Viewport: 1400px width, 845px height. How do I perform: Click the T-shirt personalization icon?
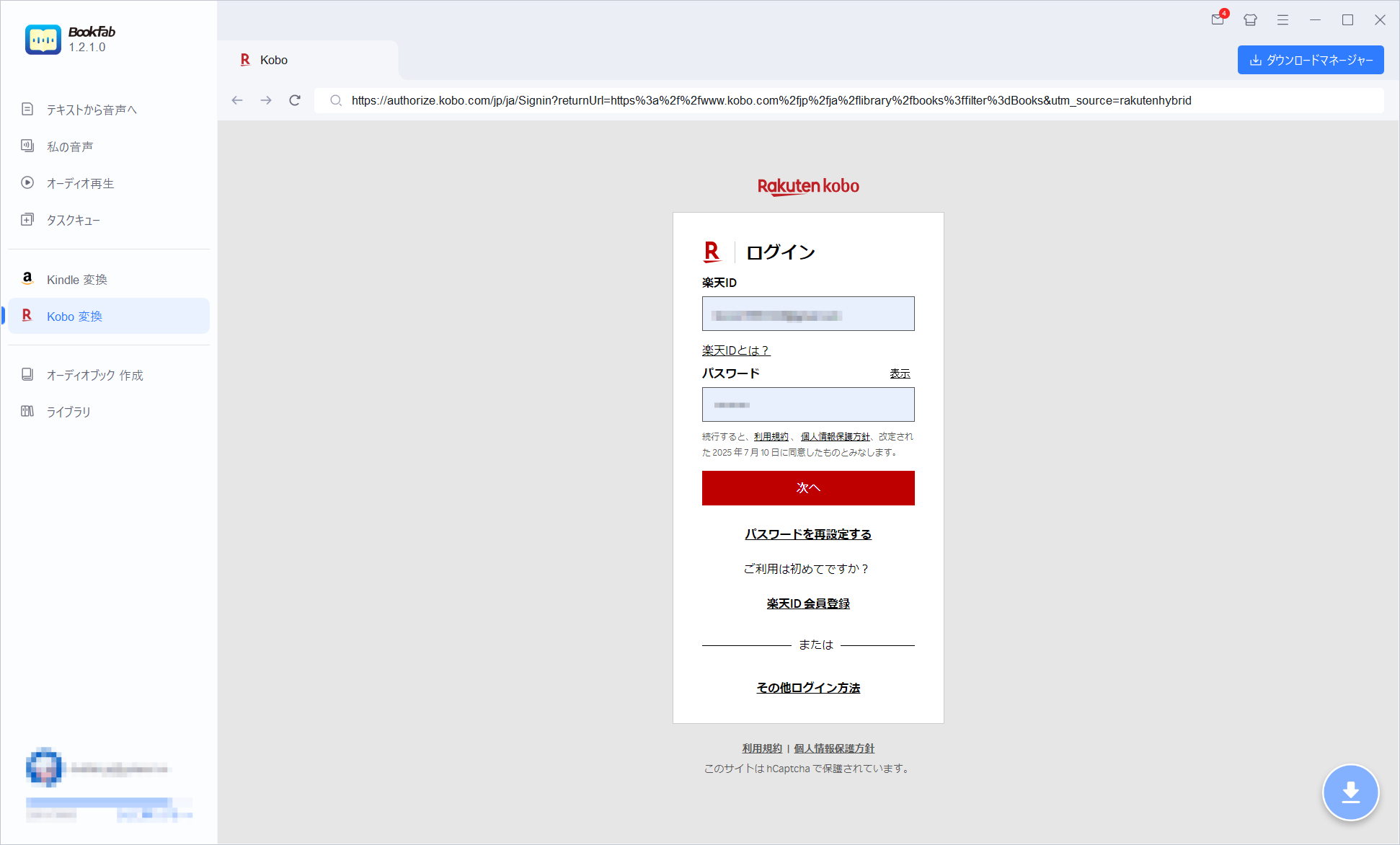(x=1250, y=19)
